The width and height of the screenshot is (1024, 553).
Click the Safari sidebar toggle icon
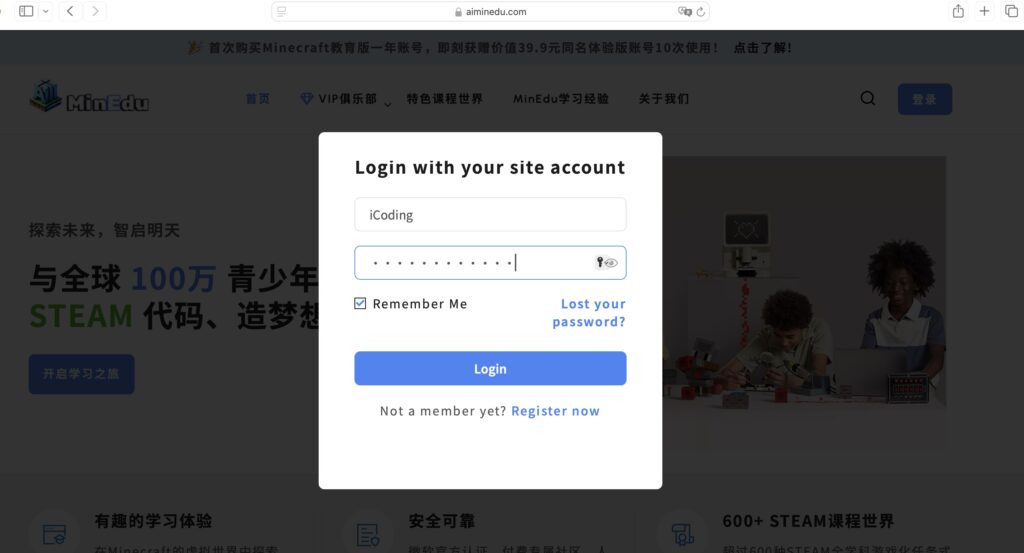(26, 11)
